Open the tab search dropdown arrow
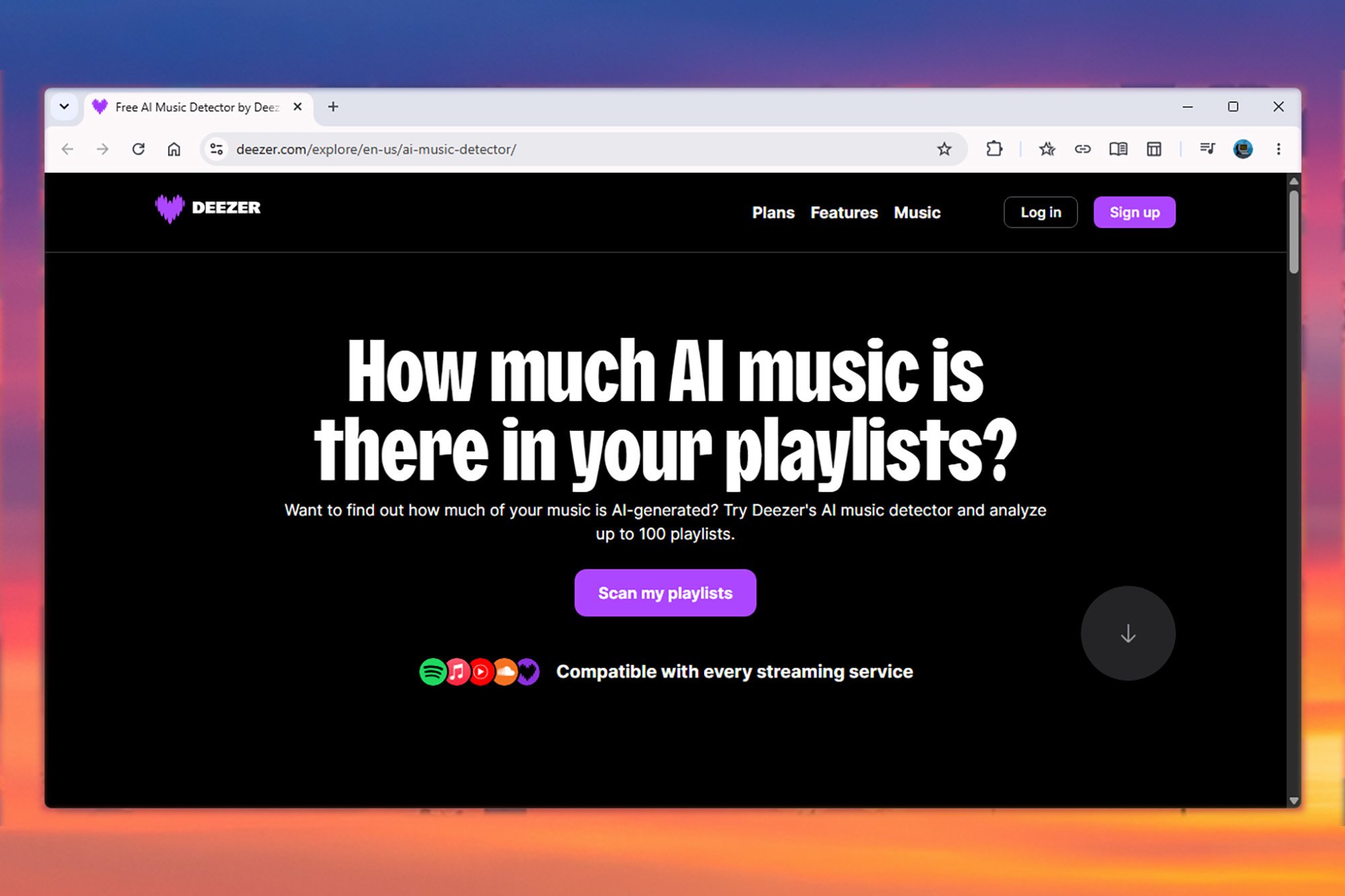The width and height of the screenshot is (1345, 896). pyautogui.click(x=65, y=107)
